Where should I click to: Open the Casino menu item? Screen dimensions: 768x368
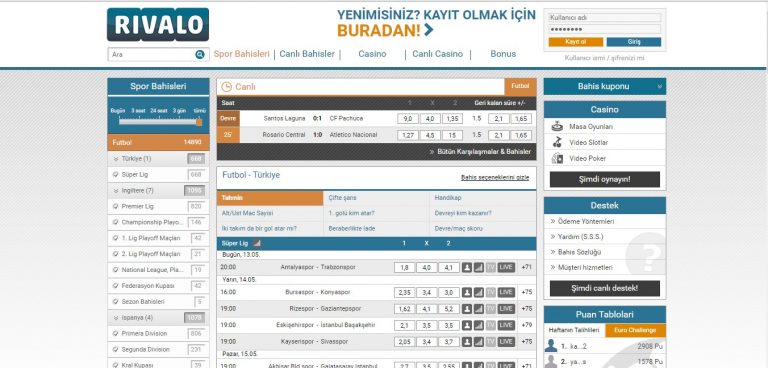(372, 54)
